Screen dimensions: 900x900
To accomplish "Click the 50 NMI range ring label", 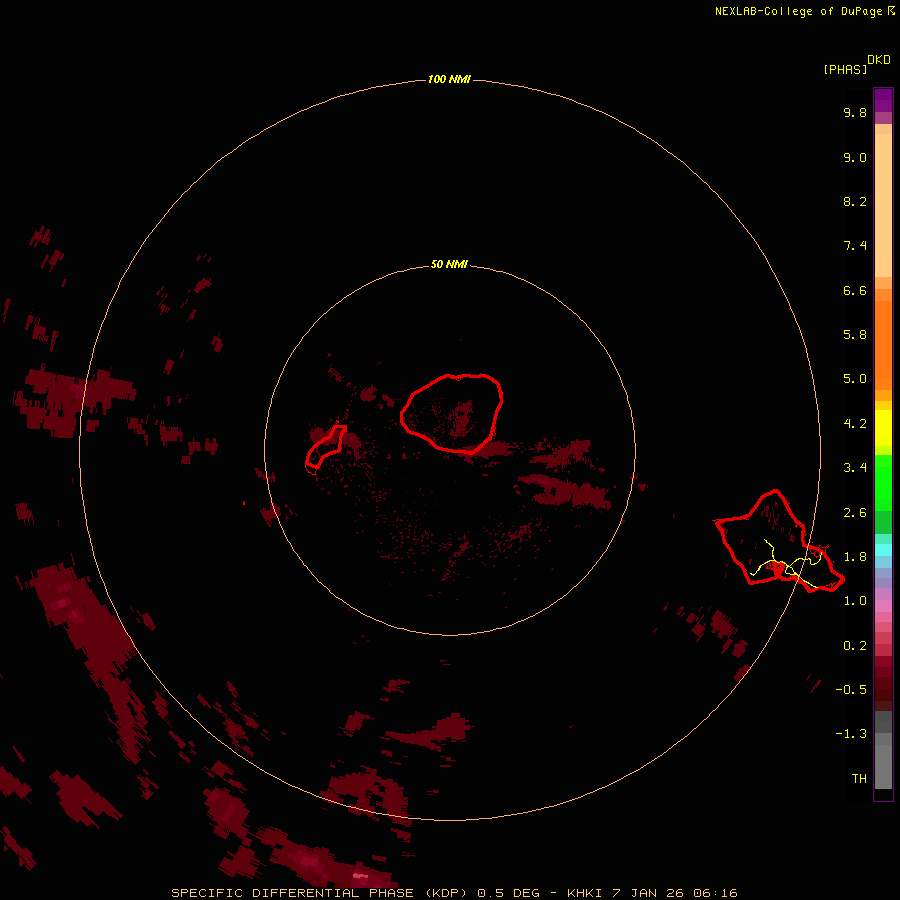I will [x=449, y=264].
